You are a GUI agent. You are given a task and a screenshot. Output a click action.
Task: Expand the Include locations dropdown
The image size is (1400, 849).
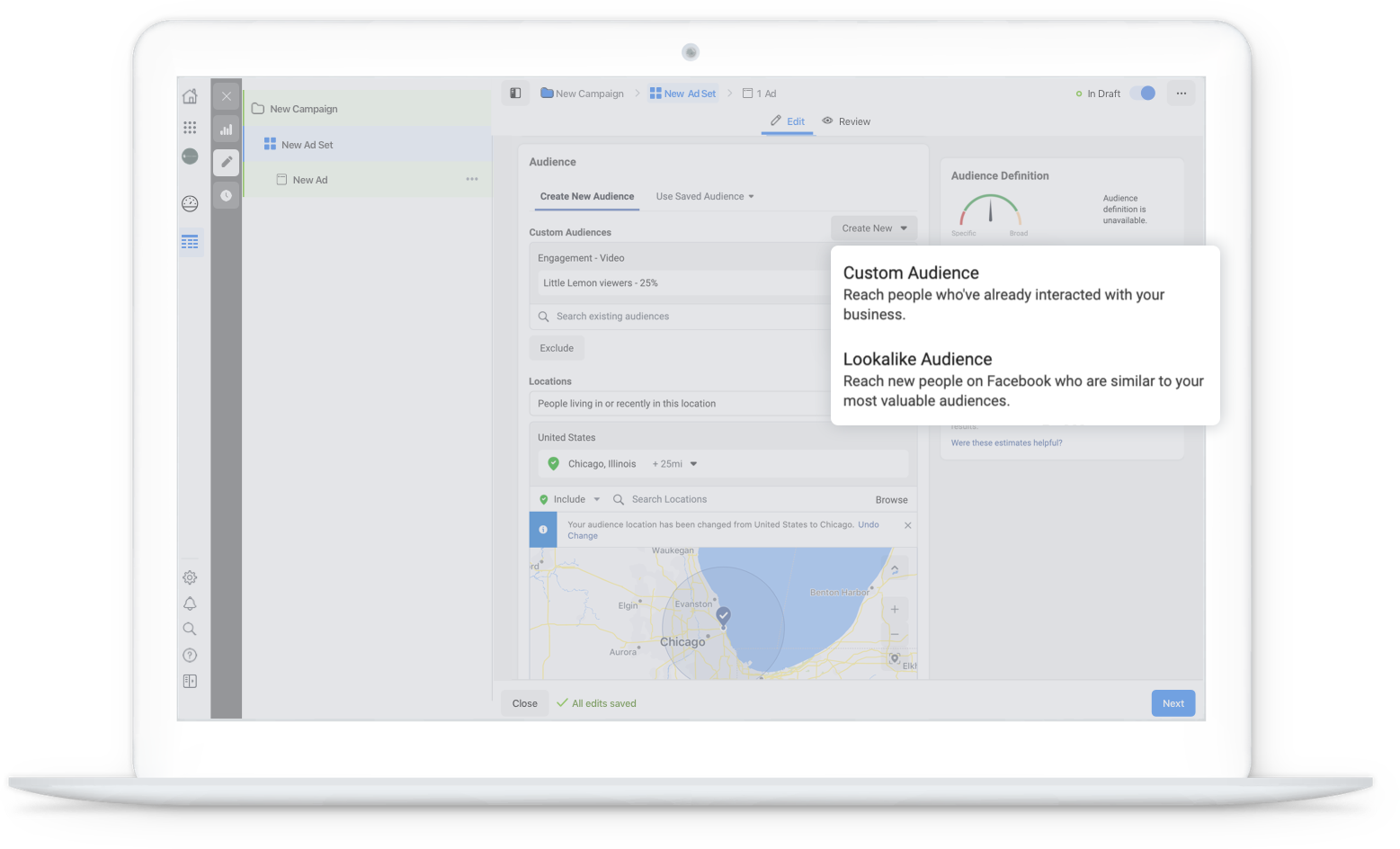570,499
